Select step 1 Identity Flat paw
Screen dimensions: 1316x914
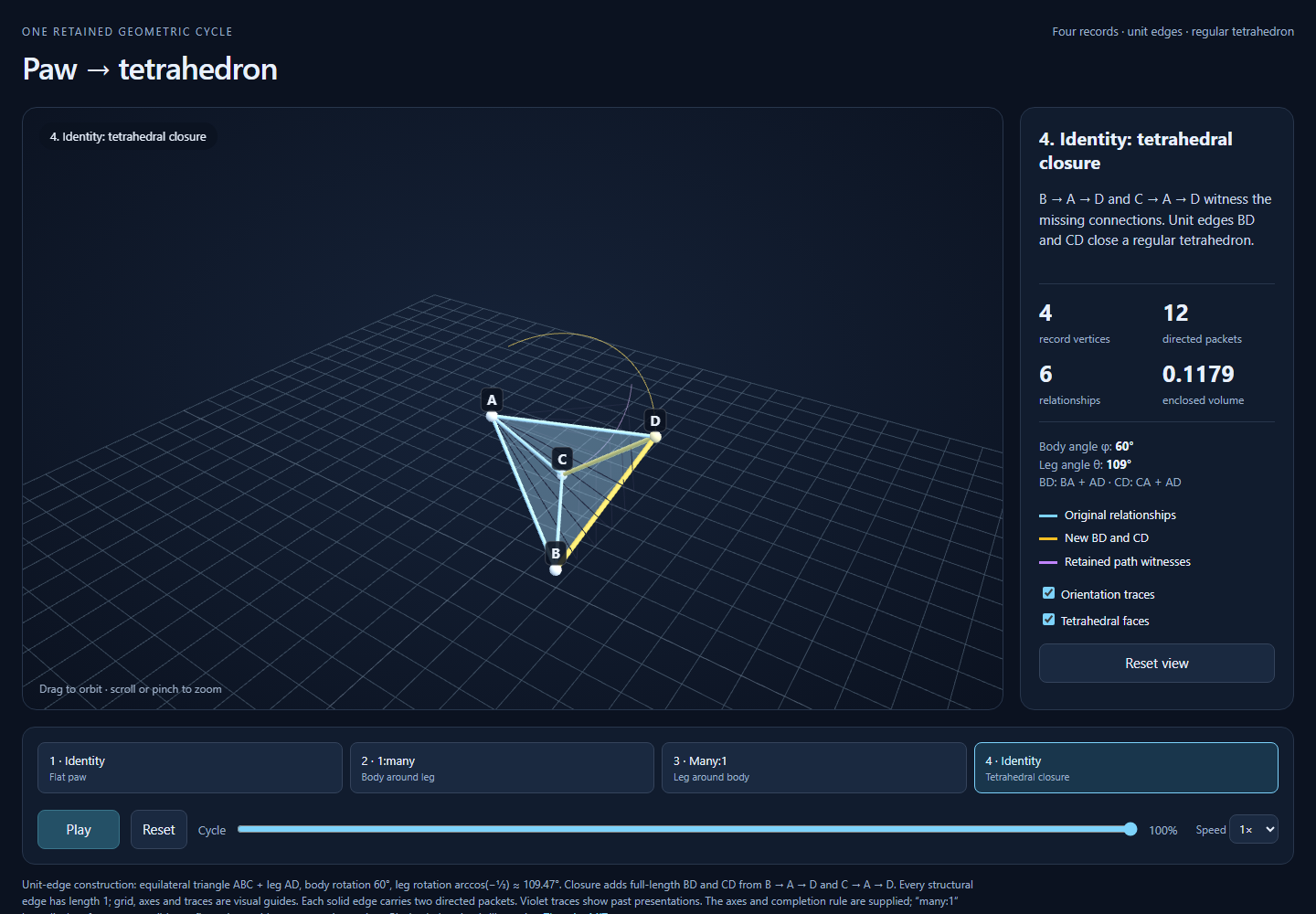(190, 768)
